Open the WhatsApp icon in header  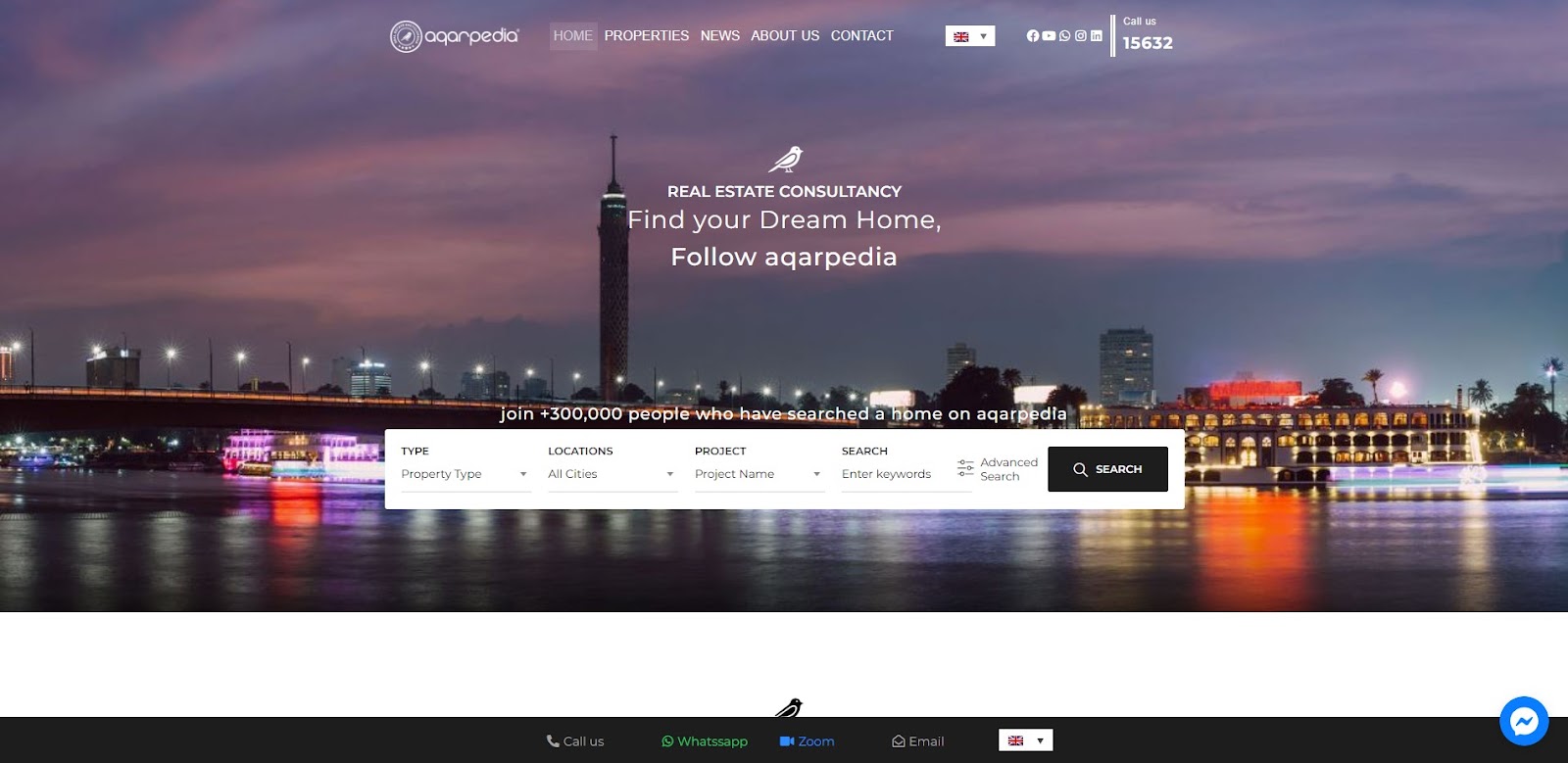[1064, 36]
